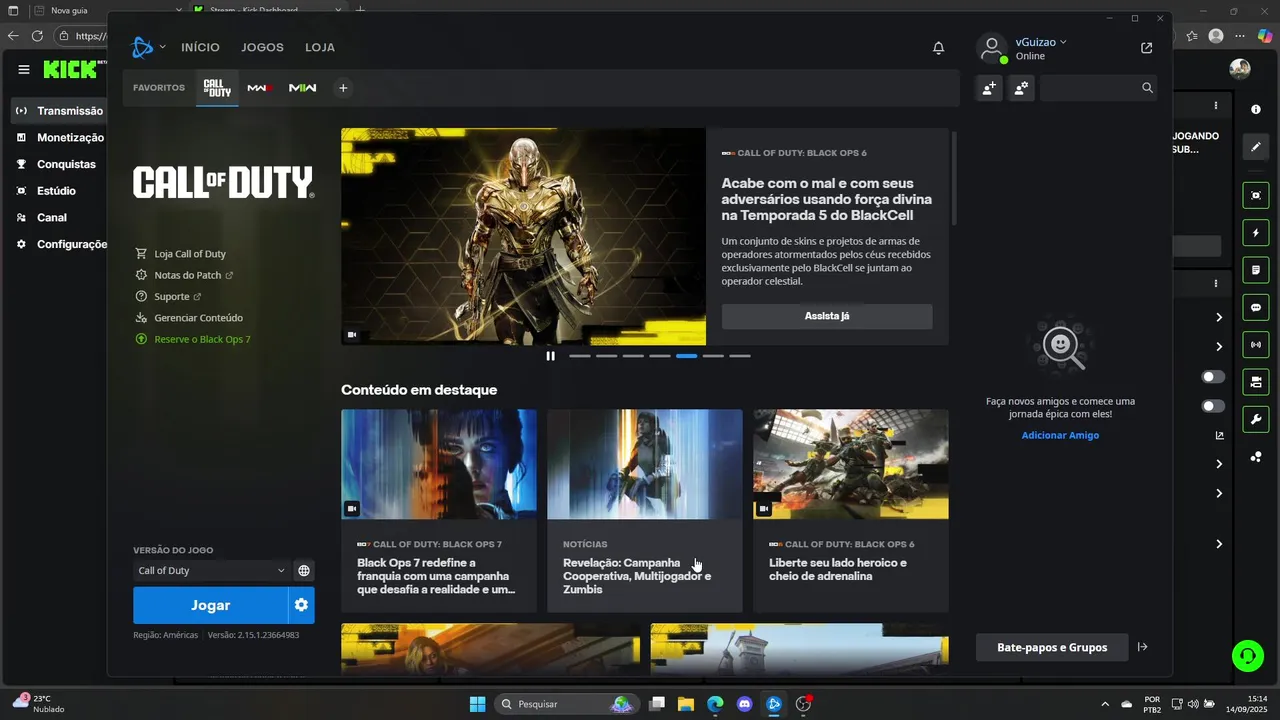Pause the featured carousel
Screen dimensions: 1280x720
click(x=550, y=356)
